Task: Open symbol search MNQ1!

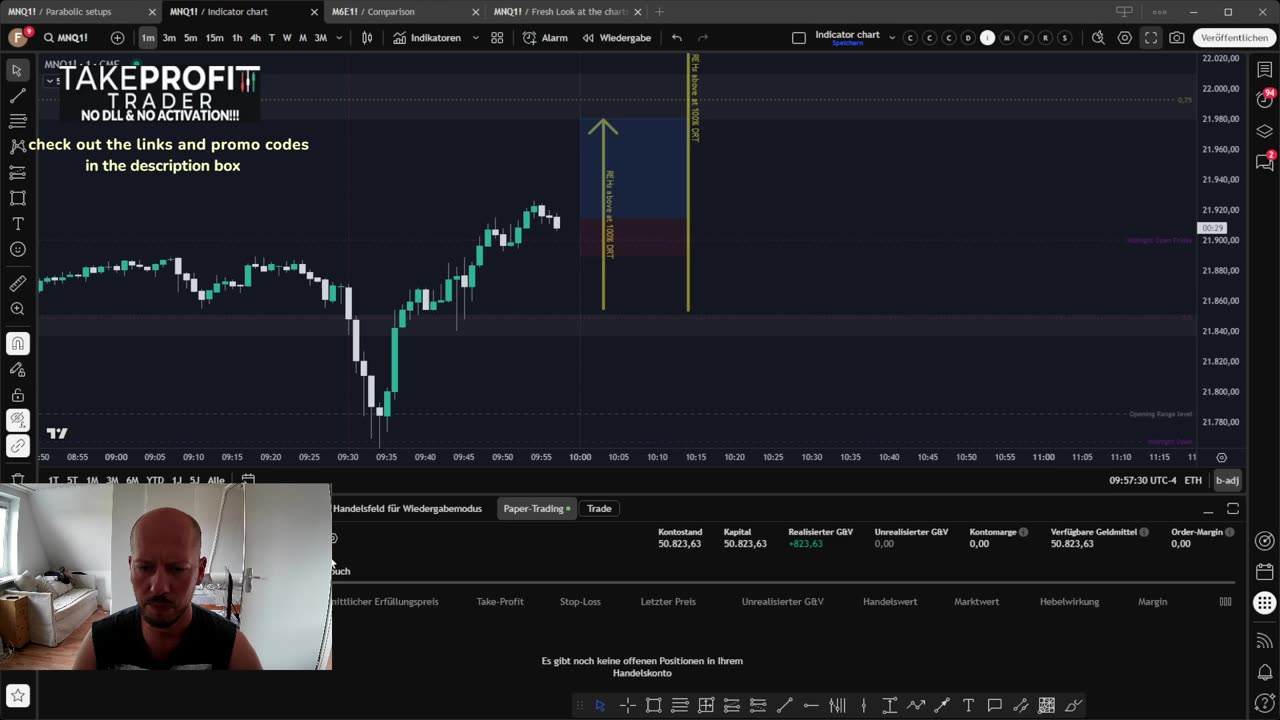Action: (x=66, y=38)
